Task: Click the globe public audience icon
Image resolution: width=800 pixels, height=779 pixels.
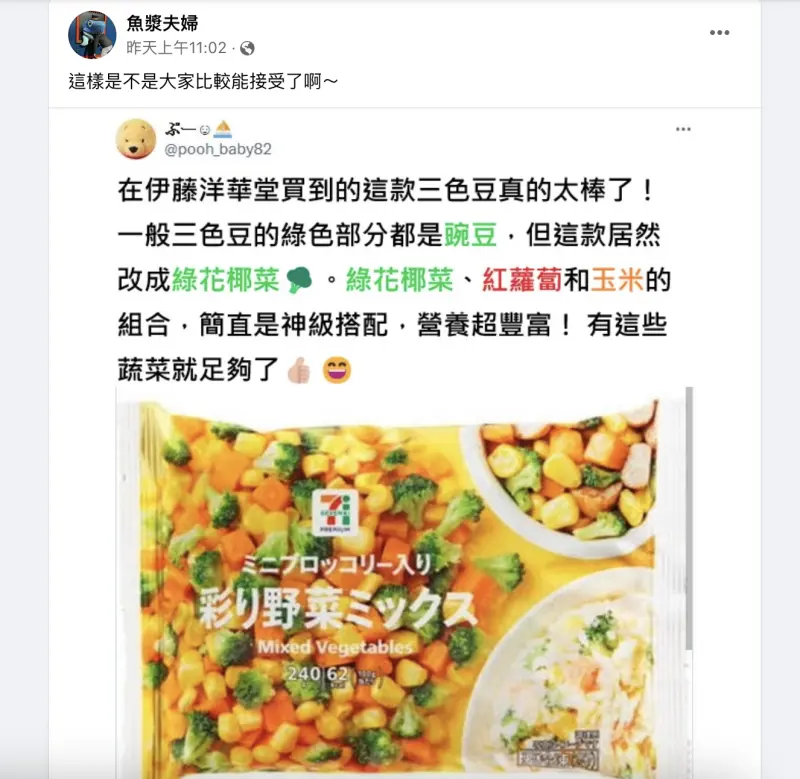Action: [x=247, y=48]
